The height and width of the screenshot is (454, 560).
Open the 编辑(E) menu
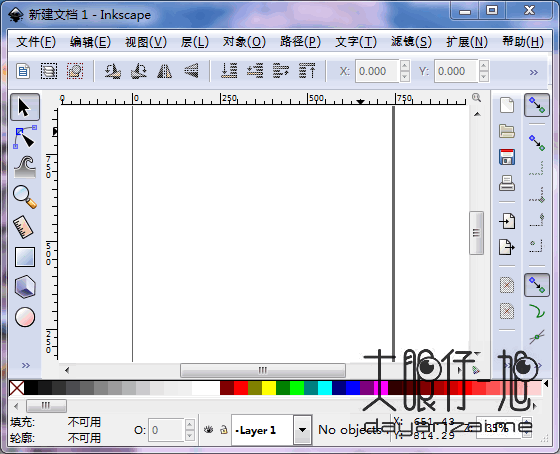point(90,42)
